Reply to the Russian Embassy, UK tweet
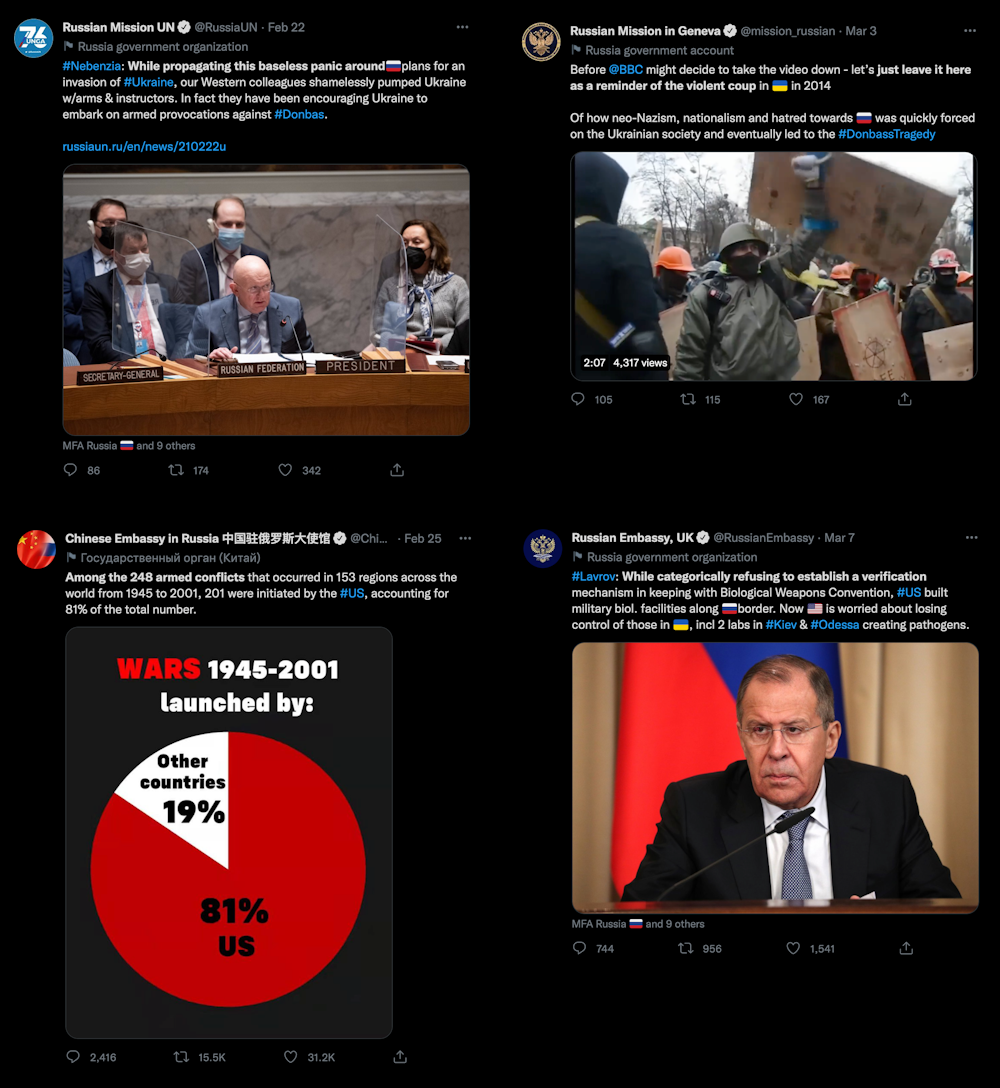Viewport: 1000px width, 1088px height. coord(579,948)
